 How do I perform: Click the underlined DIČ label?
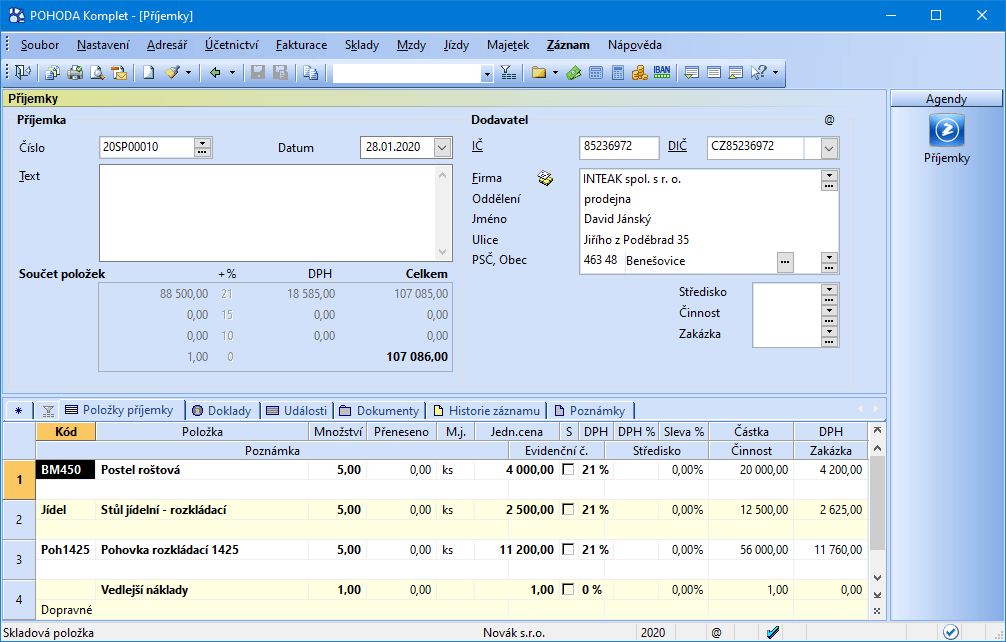coord(677,146)
